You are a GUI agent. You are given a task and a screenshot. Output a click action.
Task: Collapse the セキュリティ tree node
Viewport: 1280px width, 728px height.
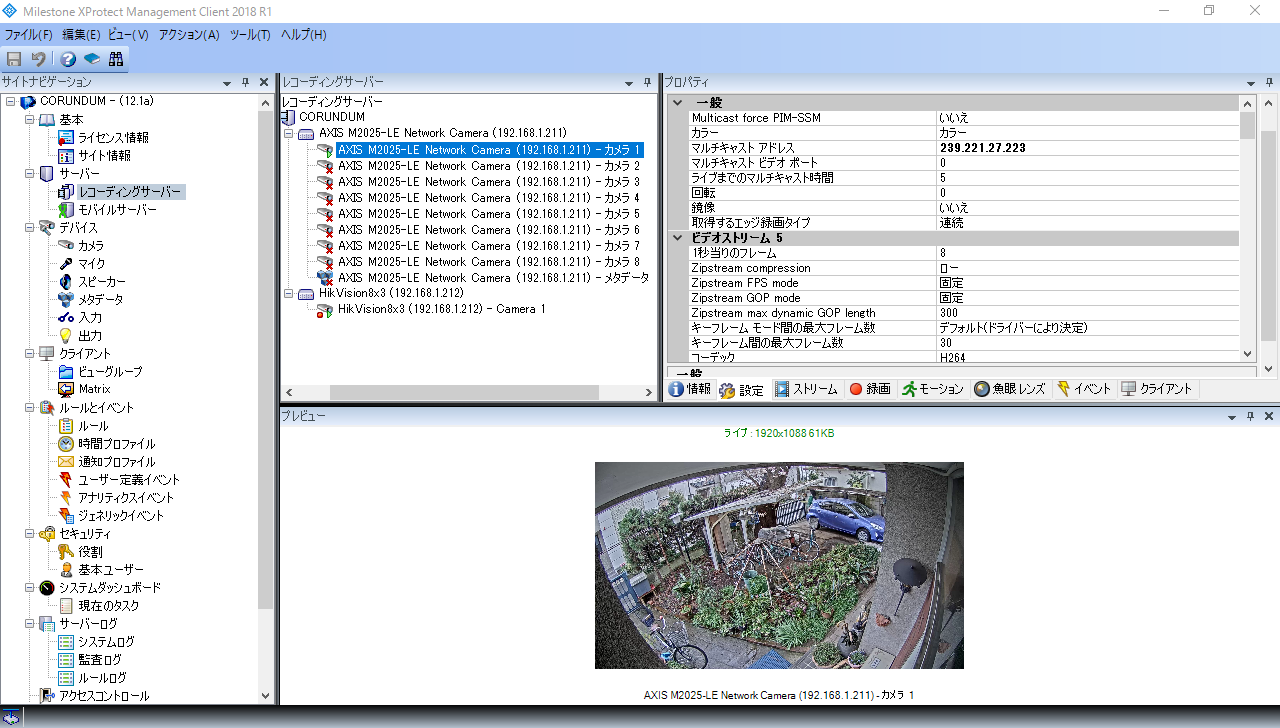(29, 534)
